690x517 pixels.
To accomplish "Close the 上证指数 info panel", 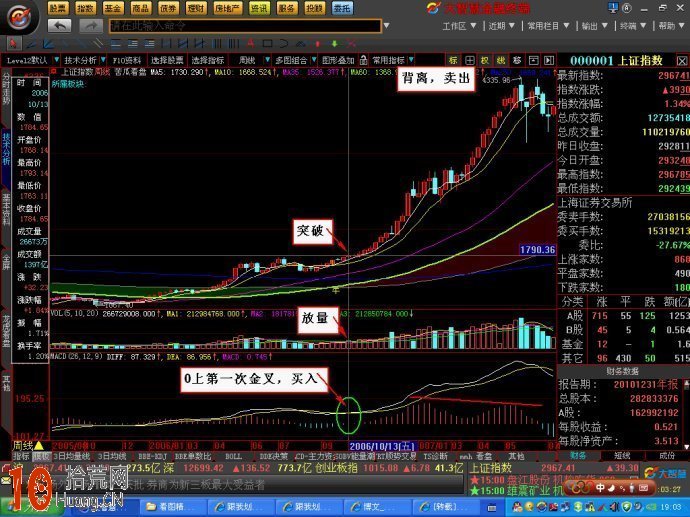I will [682, 61].
